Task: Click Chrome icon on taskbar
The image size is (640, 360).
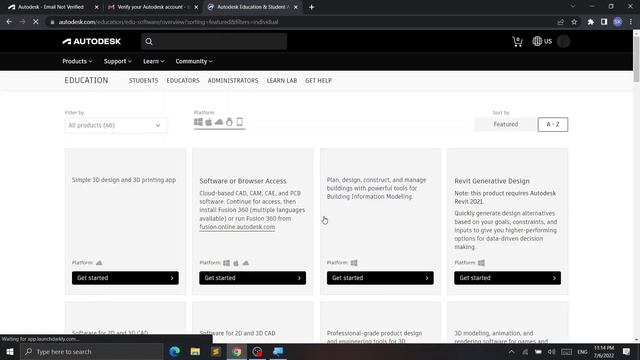Action: (x=237, y=351)
